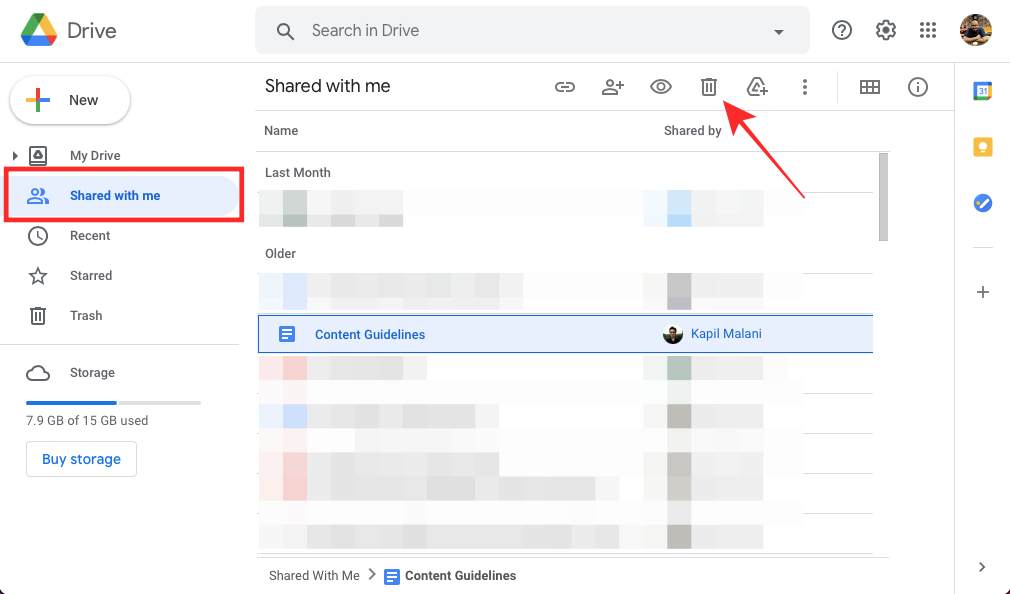Image resolution: width=1010 pixels, height=594 pixels.
Task: Open the More actions three-dot menu
Action: [x=805, y=87]
